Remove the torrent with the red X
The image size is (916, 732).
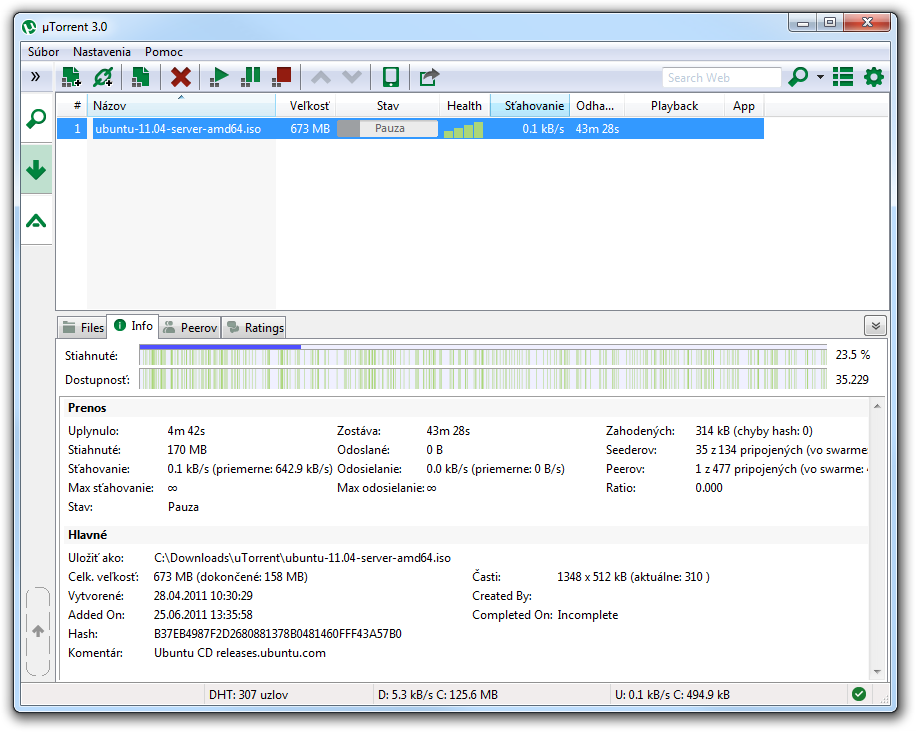click(181, 77)
